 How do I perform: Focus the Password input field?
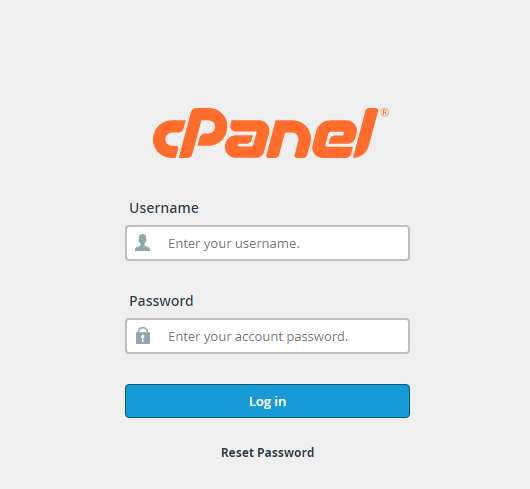pos(267,336)
